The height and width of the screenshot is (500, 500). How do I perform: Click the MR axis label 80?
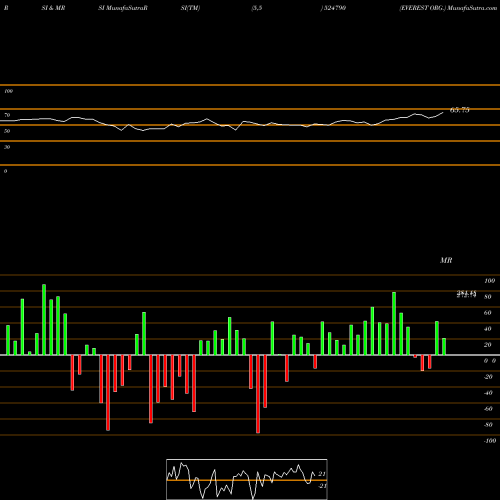(488, 297)
